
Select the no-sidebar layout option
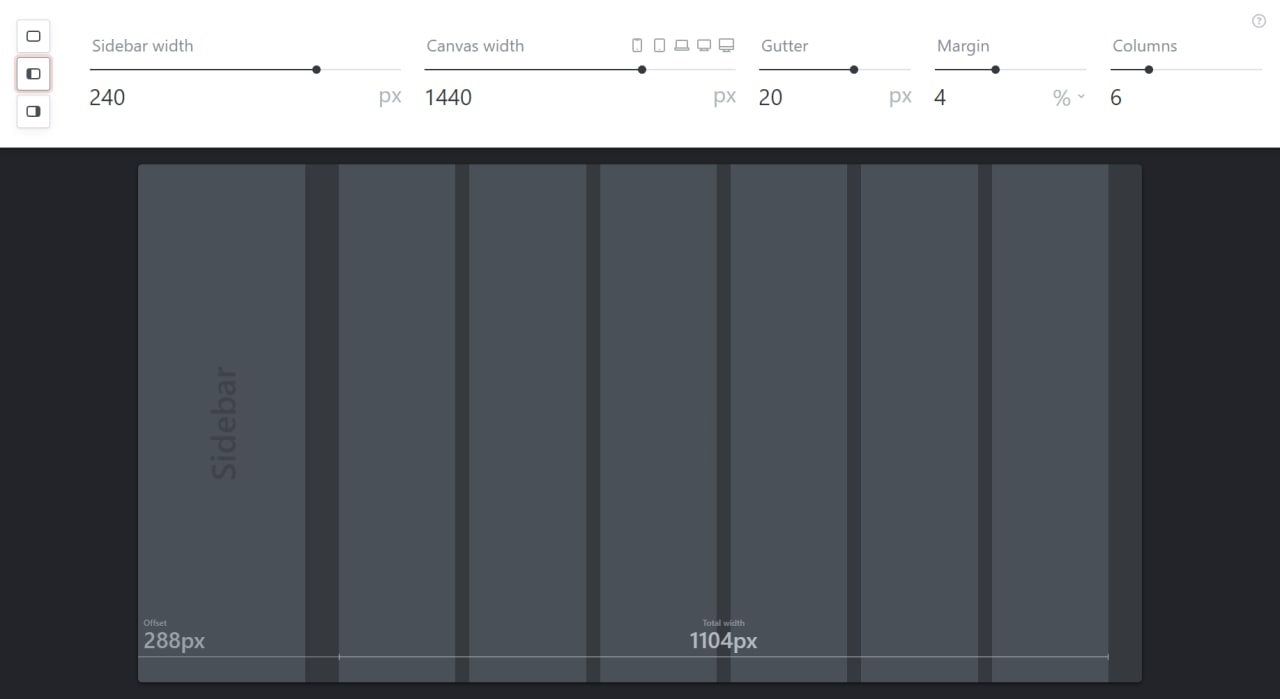pos(33,36)
